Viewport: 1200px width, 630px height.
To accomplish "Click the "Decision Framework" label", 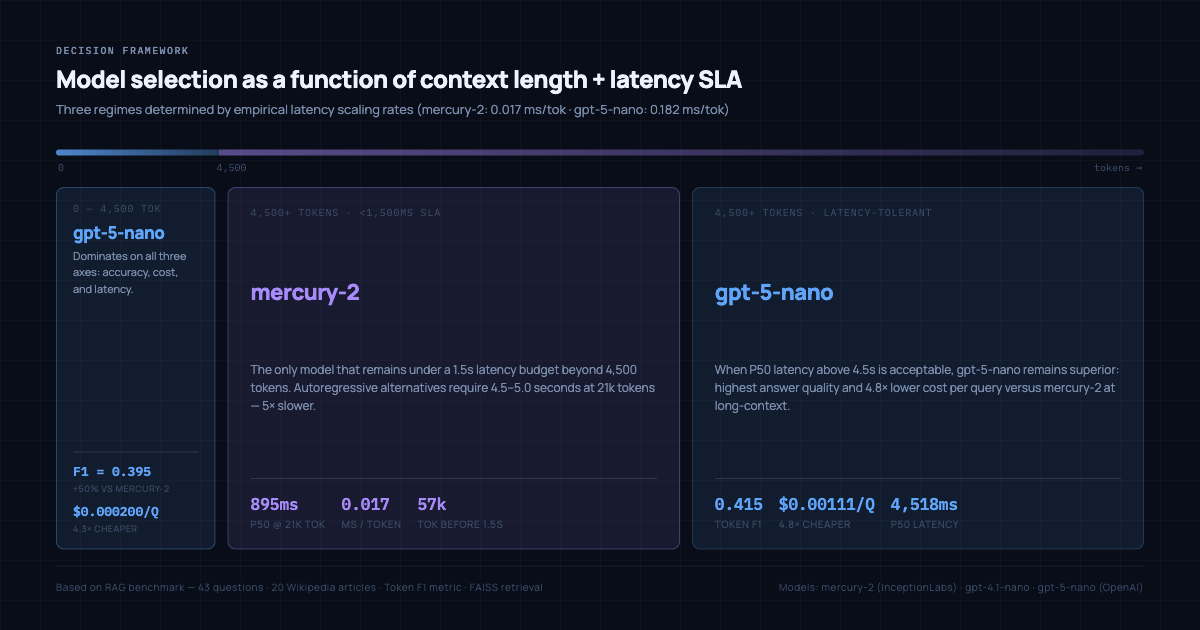I will pos(122,51).
